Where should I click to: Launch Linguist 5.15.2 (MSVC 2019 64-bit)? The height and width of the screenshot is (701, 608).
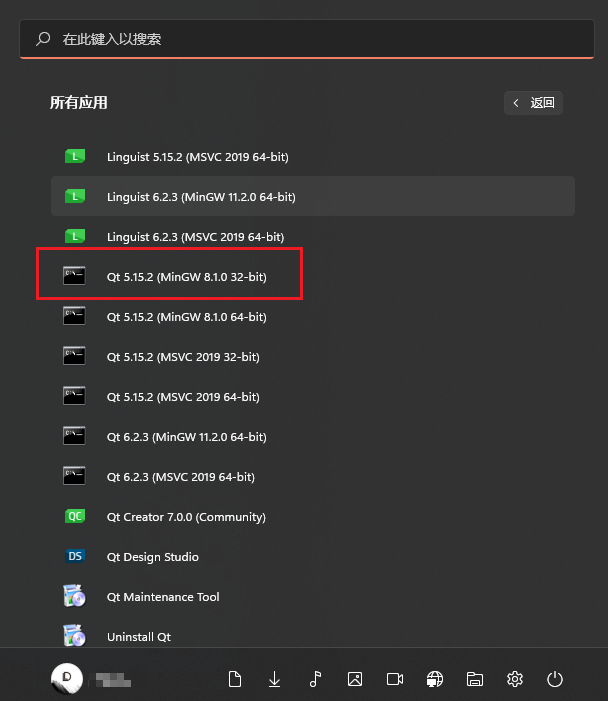pyautogui.click(x=312, y=156)
